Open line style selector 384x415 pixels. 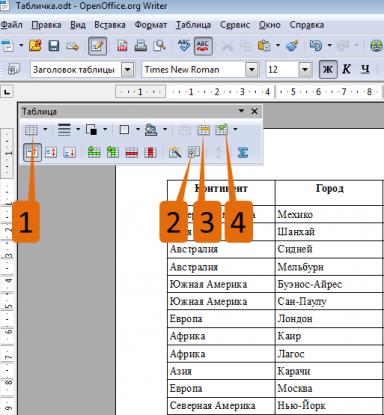(64, 130)
